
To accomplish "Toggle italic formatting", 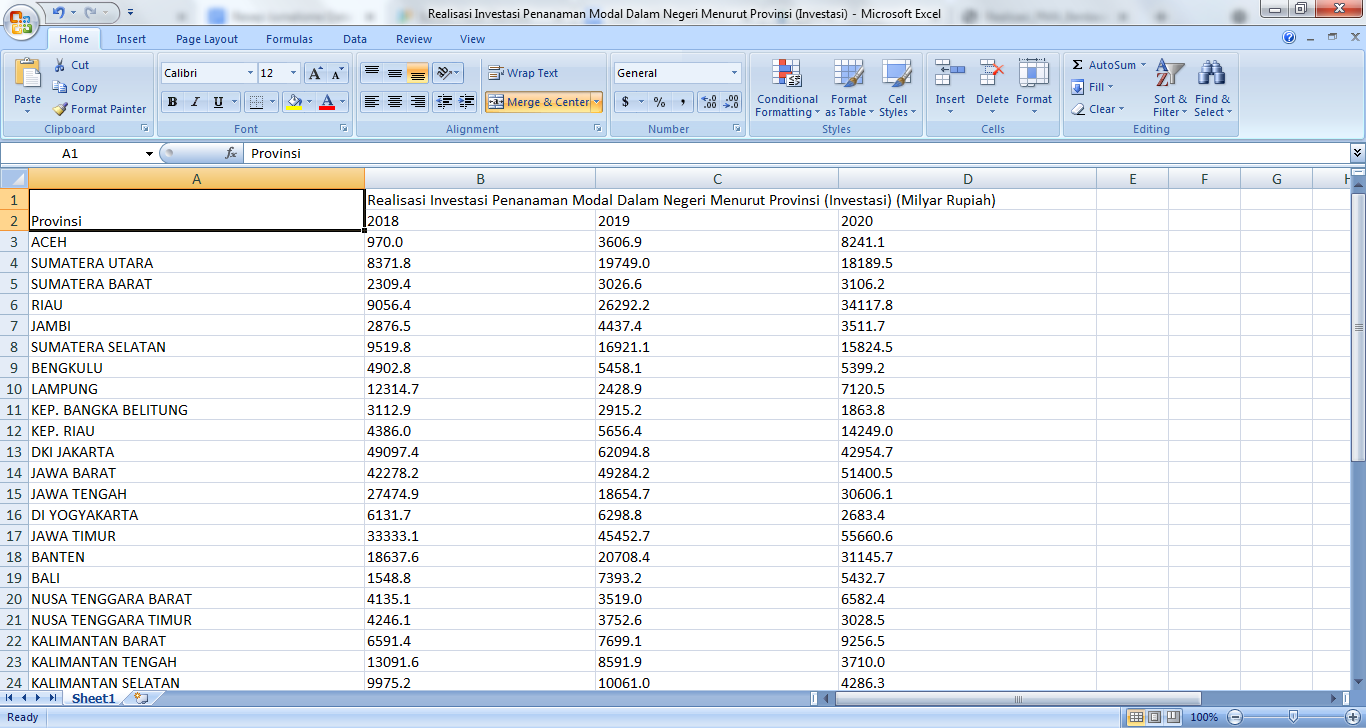I will click(x=195, y=102).
